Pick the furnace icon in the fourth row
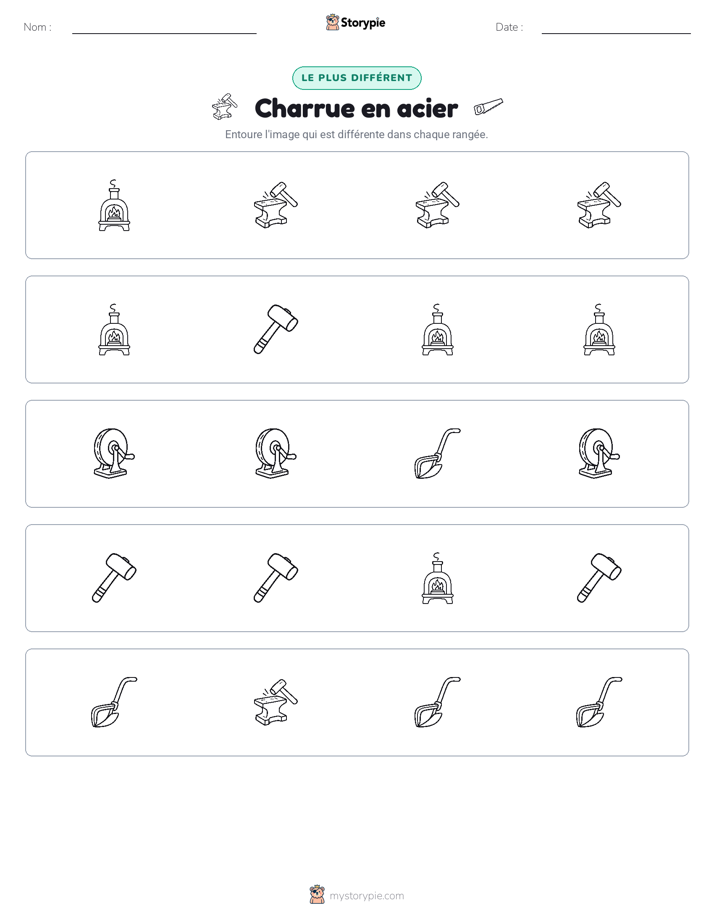The height and width of the screenshot is (924, 714). pos(437,578)
